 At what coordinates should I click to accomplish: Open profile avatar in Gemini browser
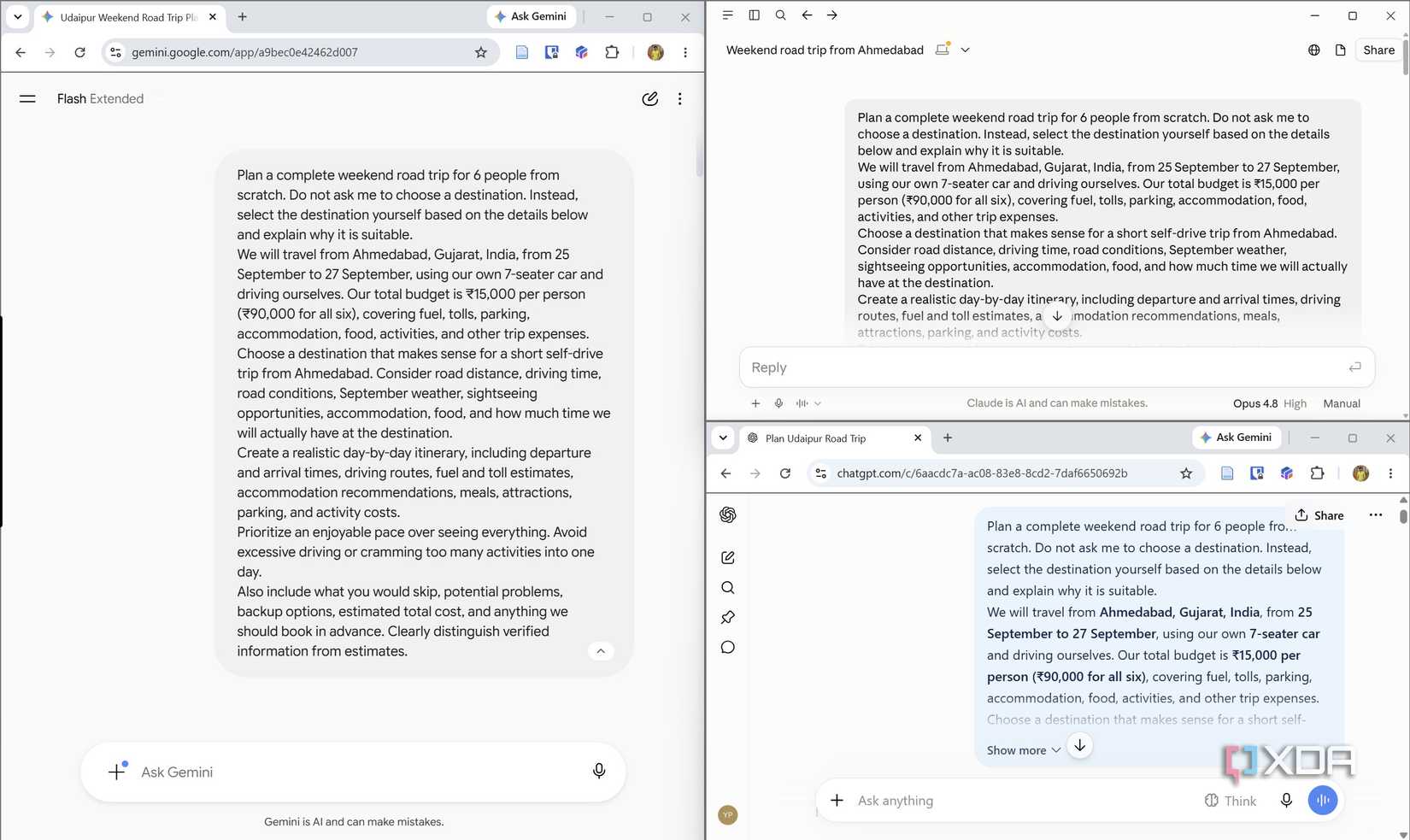(655, 52)
